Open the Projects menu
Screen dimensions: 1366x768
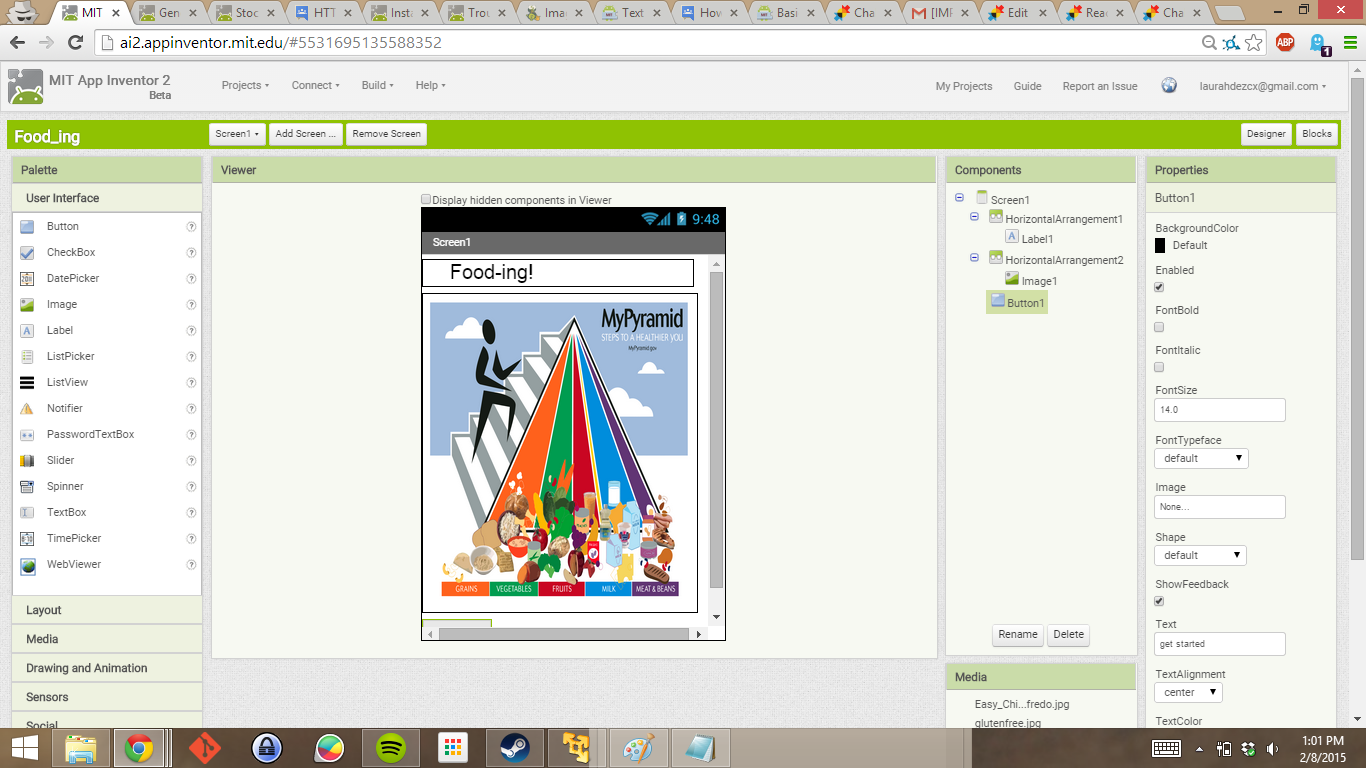point(245,86)
